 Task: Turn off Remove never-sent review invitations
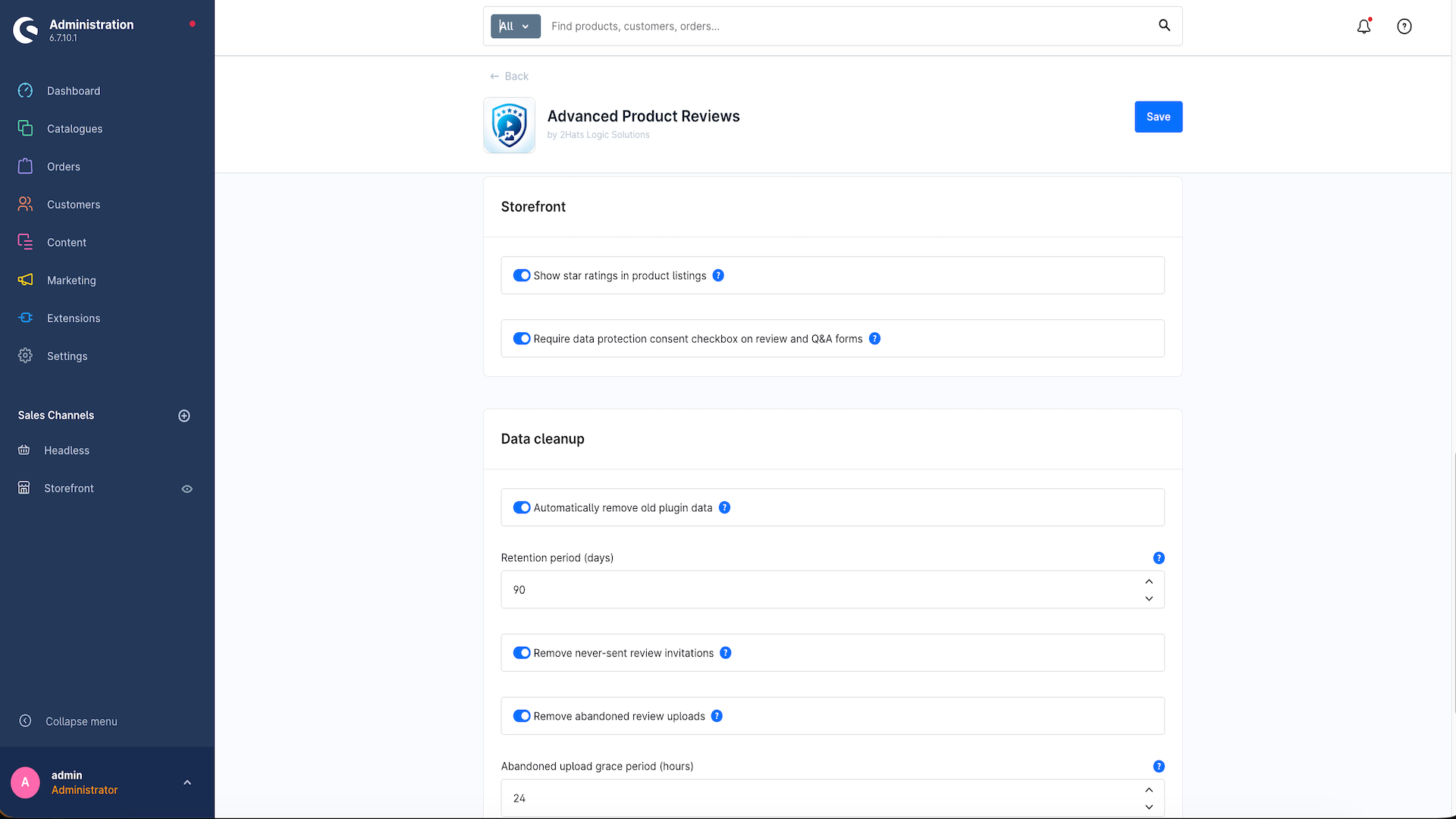click(522, 653)
